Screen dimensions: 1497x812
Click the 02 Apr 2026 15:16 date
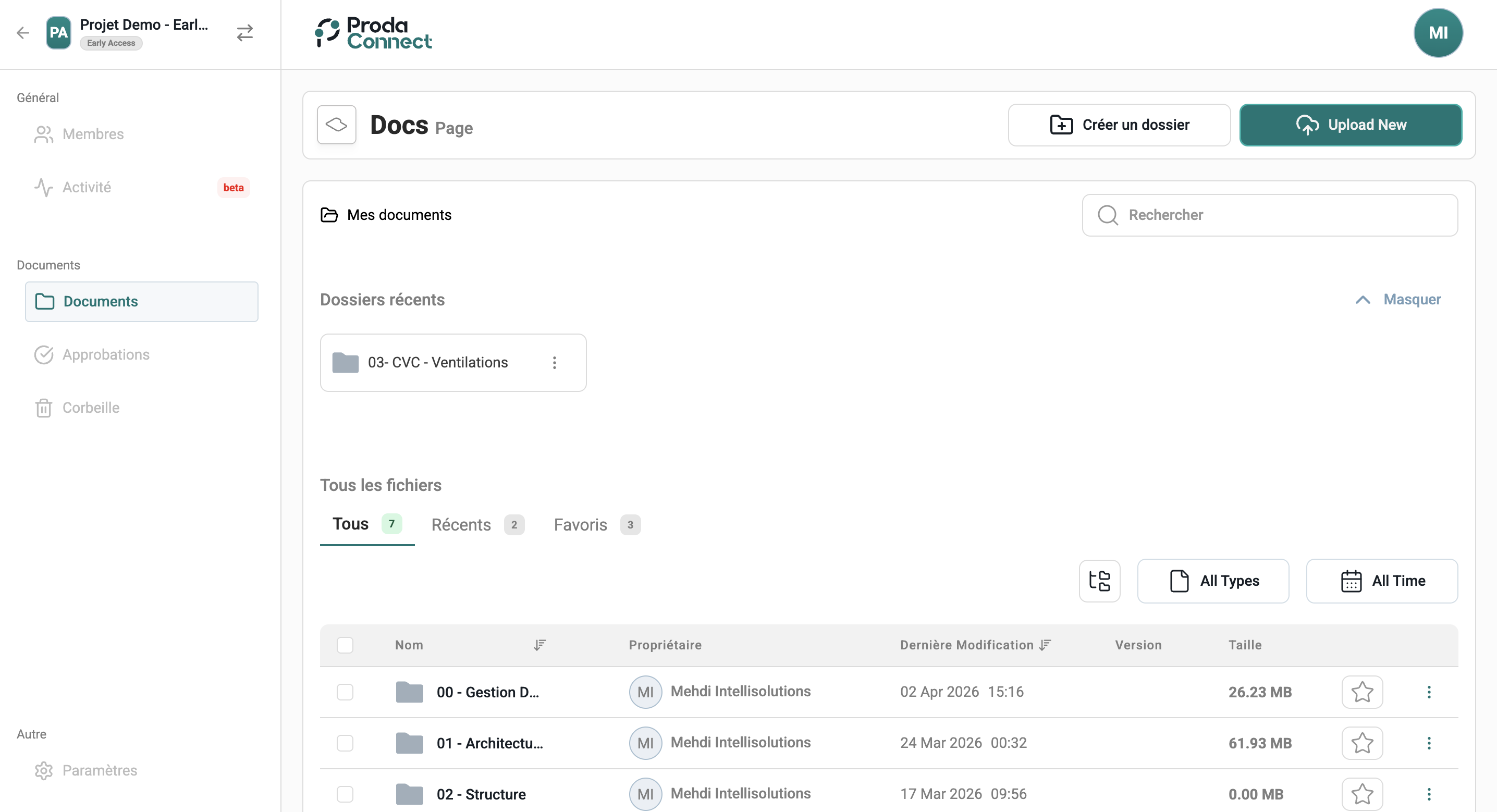[x=962, y=692]
